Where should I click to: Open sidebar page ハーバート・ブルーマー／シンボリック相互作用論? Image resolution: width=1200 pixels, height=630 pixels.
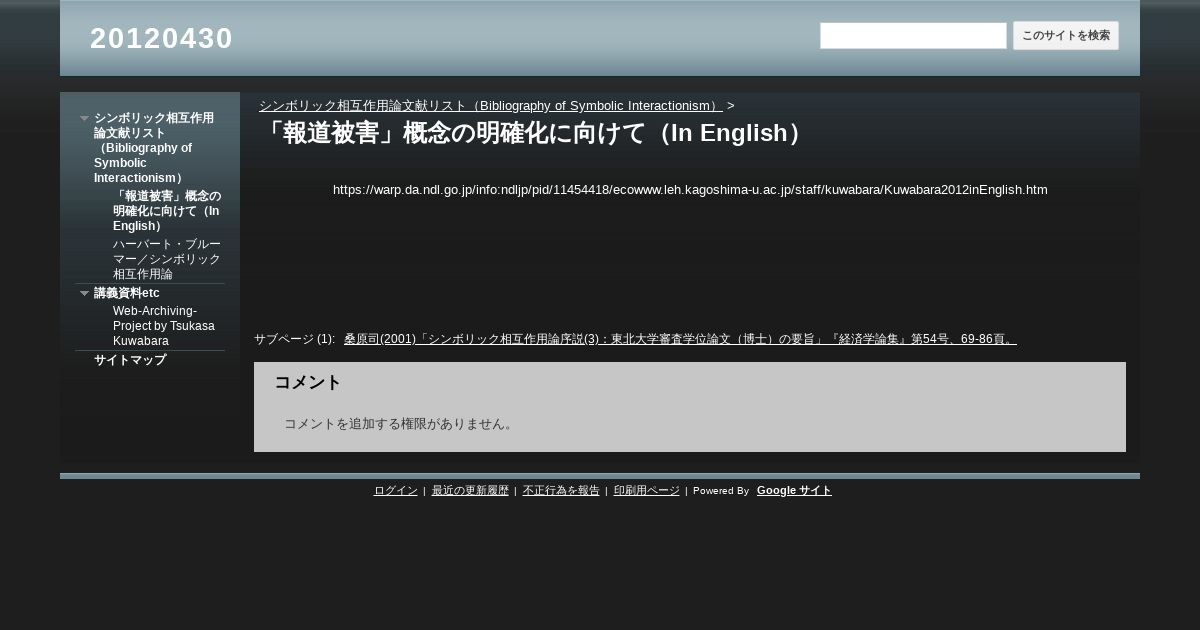[x=167, y=259]
